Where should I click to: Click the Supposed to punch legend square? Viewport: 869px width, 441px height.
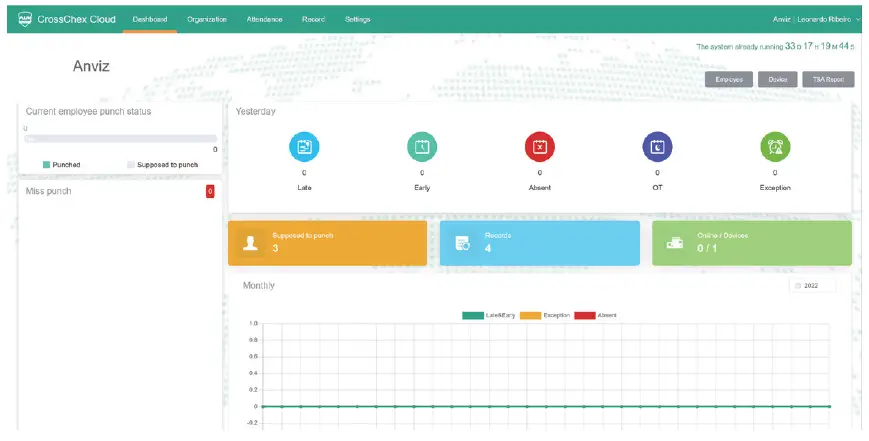click(131, 165)
